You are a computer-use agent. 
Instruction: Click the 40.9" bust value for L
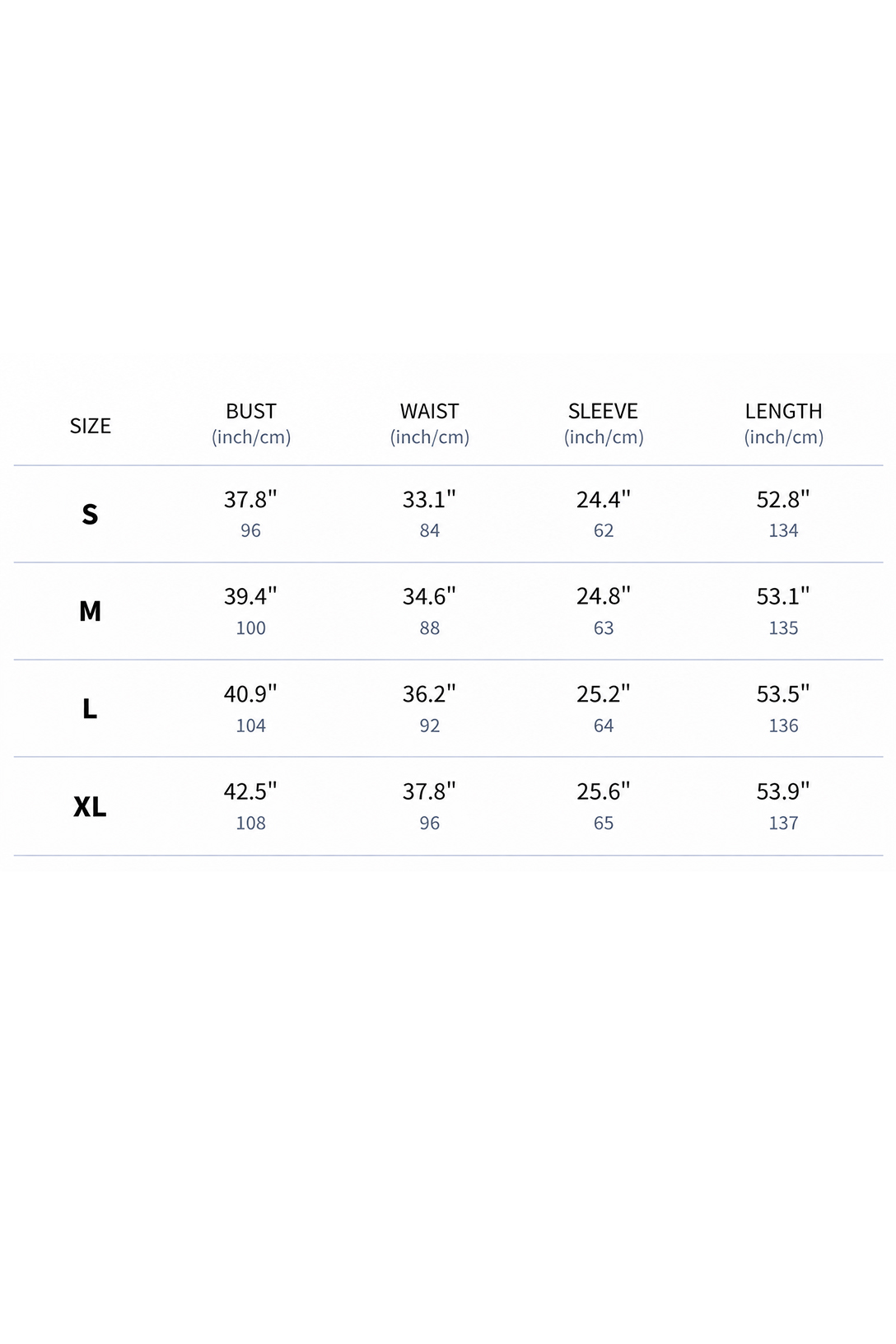[250, 694]
